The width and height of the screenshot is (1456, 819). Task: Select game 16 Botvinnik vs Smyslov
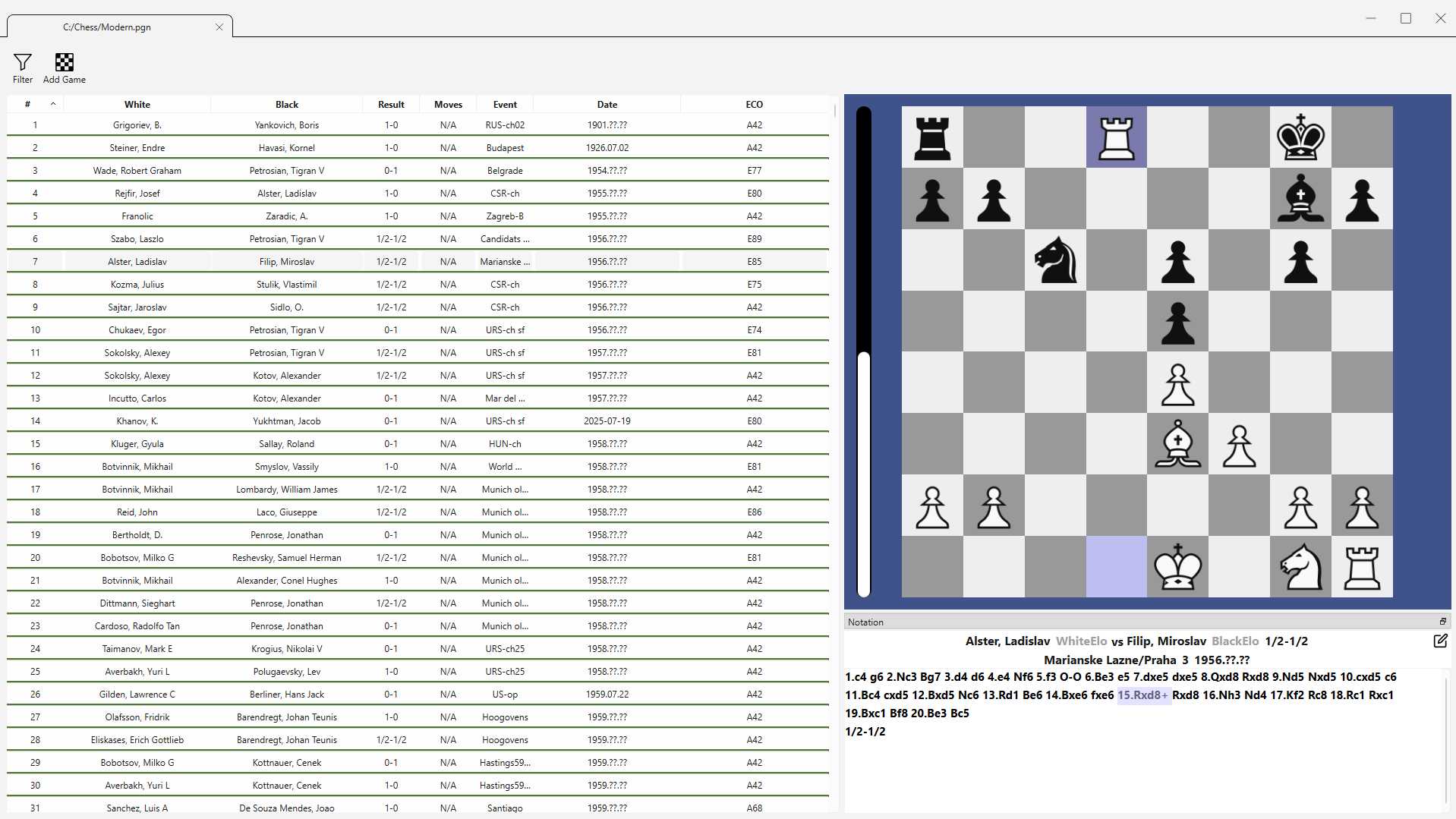[418, 467]
